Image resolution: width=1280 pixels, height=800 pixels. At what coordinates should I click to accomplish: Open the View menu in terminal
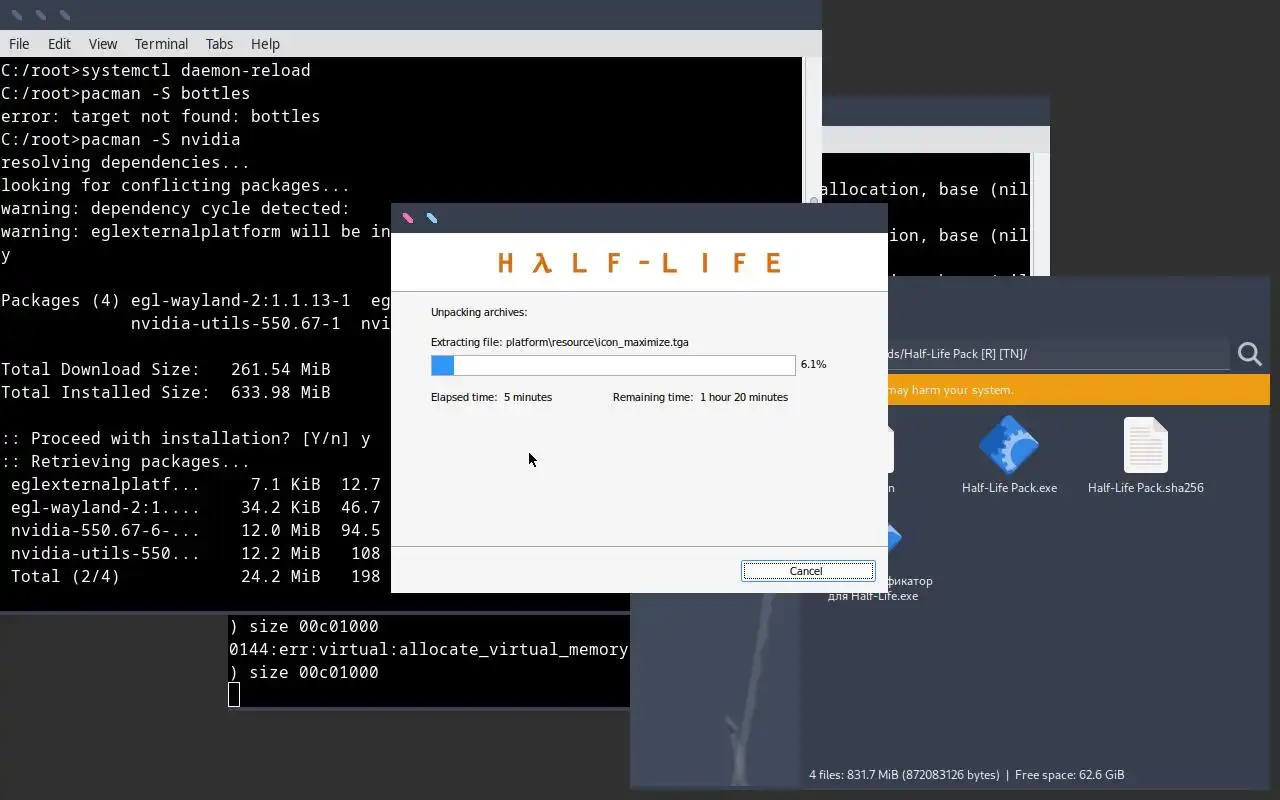tap(103, 44)
